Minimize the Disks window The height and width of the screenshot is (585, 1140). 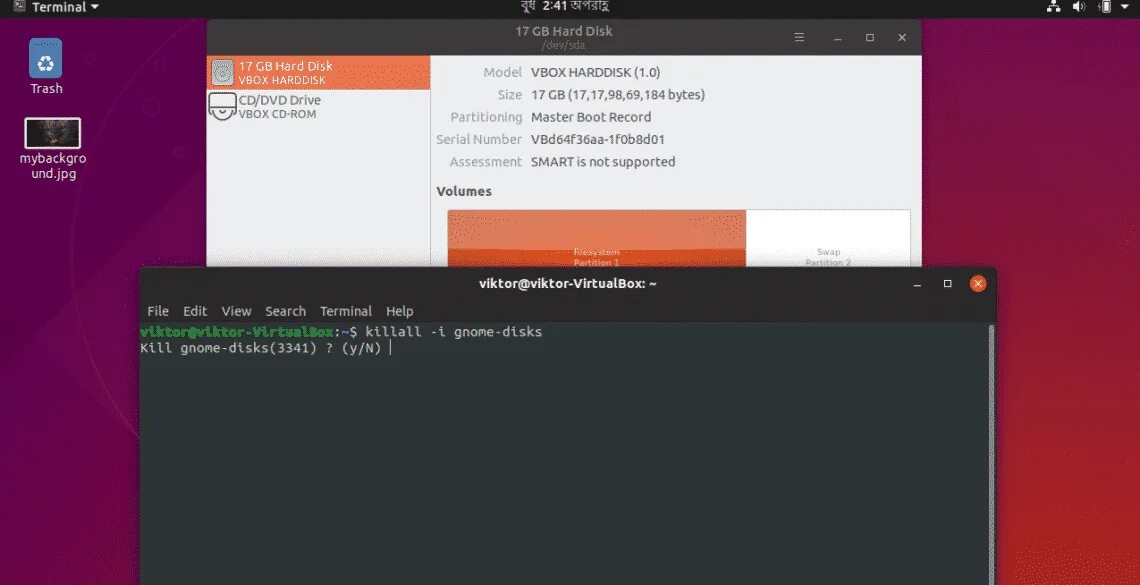tap(838, 38)
